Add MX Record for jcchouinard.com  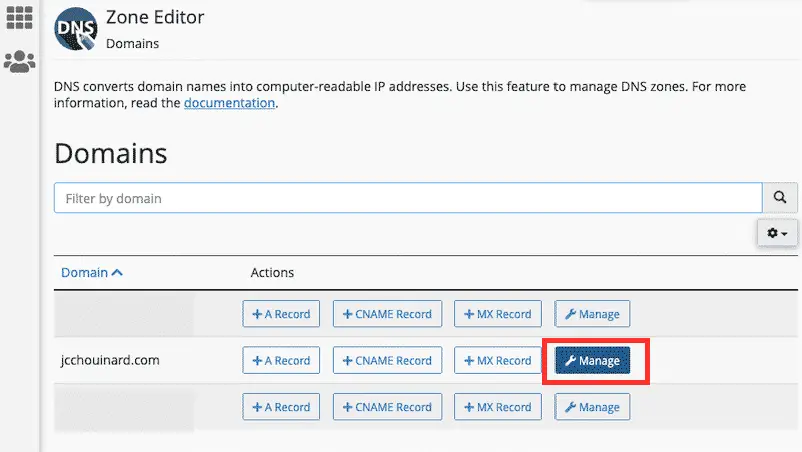coord(498,360)
